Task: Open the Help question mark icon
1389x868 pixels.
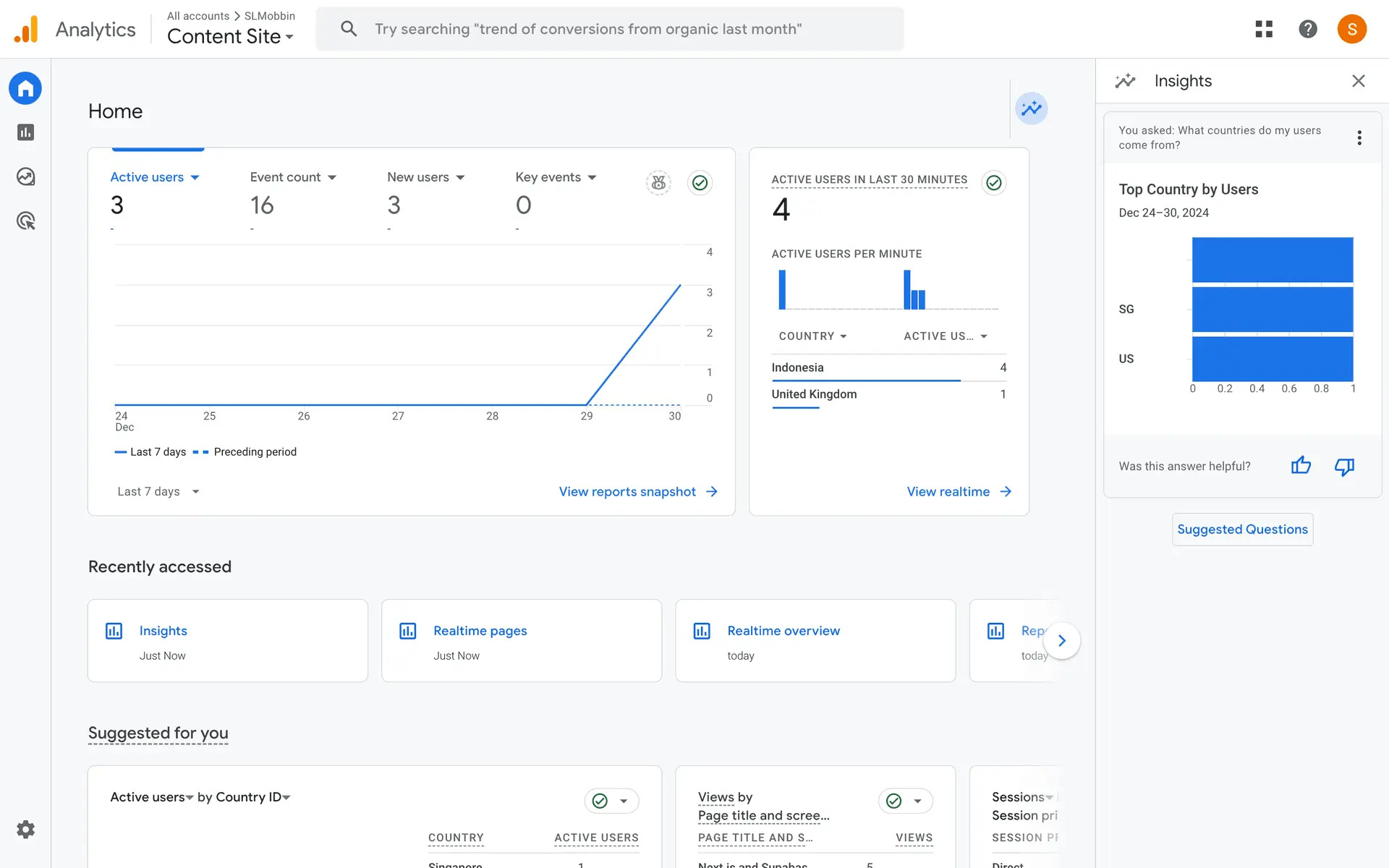Action: point(1307,29)
